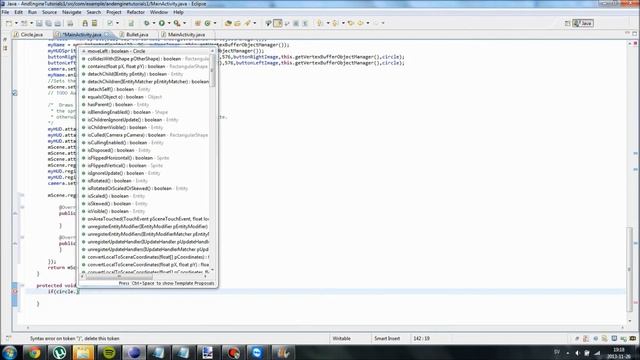The height and width of the screenshot is (360, 640).
Task: Open the External Tools dropdown arrow
Action: [184, 23]
